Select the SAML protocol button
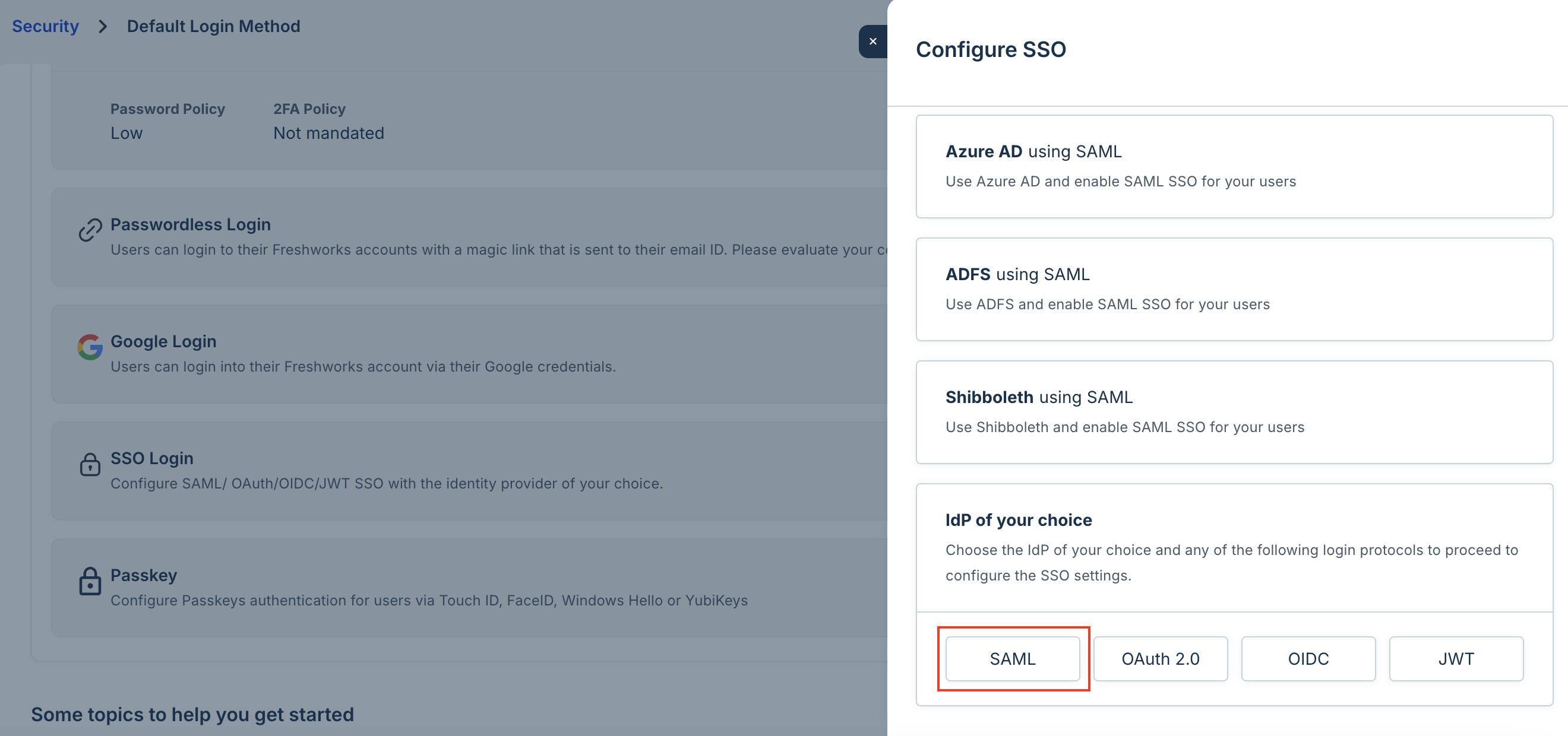The height and width of the screenshot is (736, 1568). [x=1012, y=659]
